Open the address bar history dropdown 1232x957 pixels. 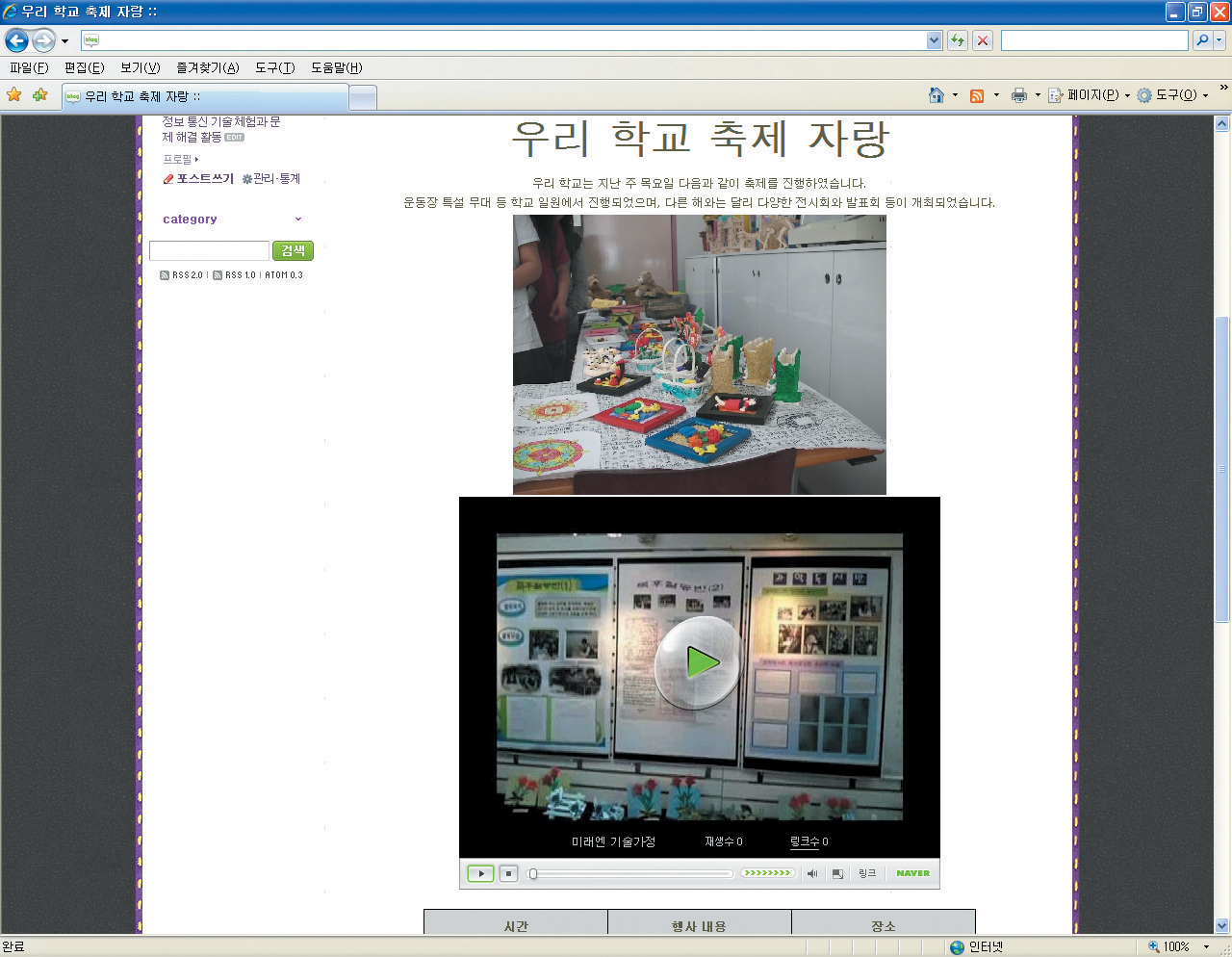(934, 40)
